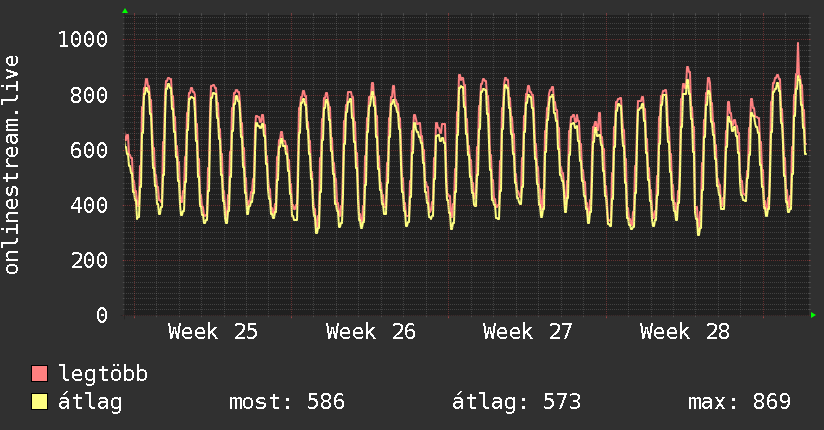Screen dimensions: 824x430
Task: Click the legtöbb legend label
Action: [x=103, y=374]
